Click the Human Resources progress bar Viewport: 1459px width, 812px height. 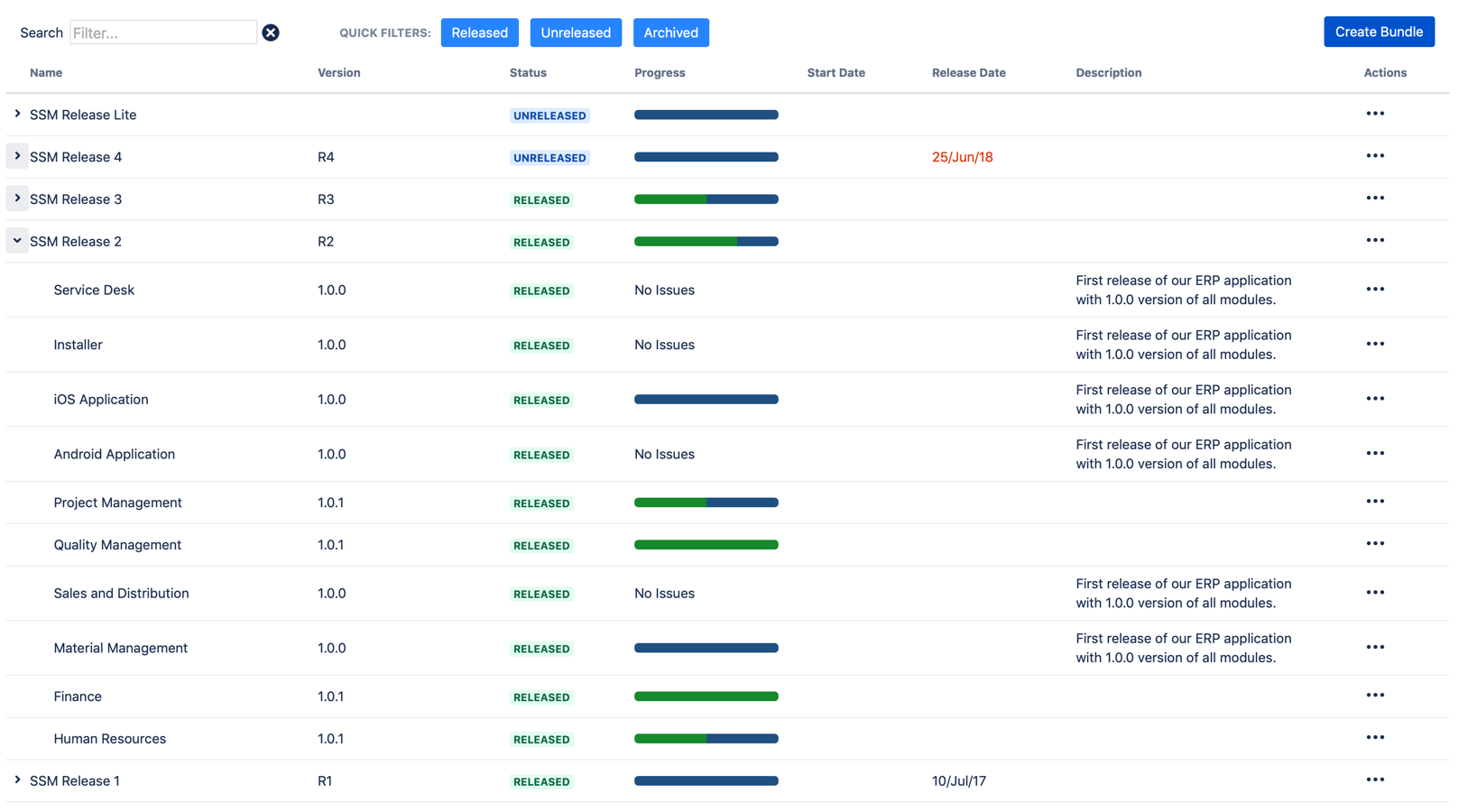tap(706, 739)
